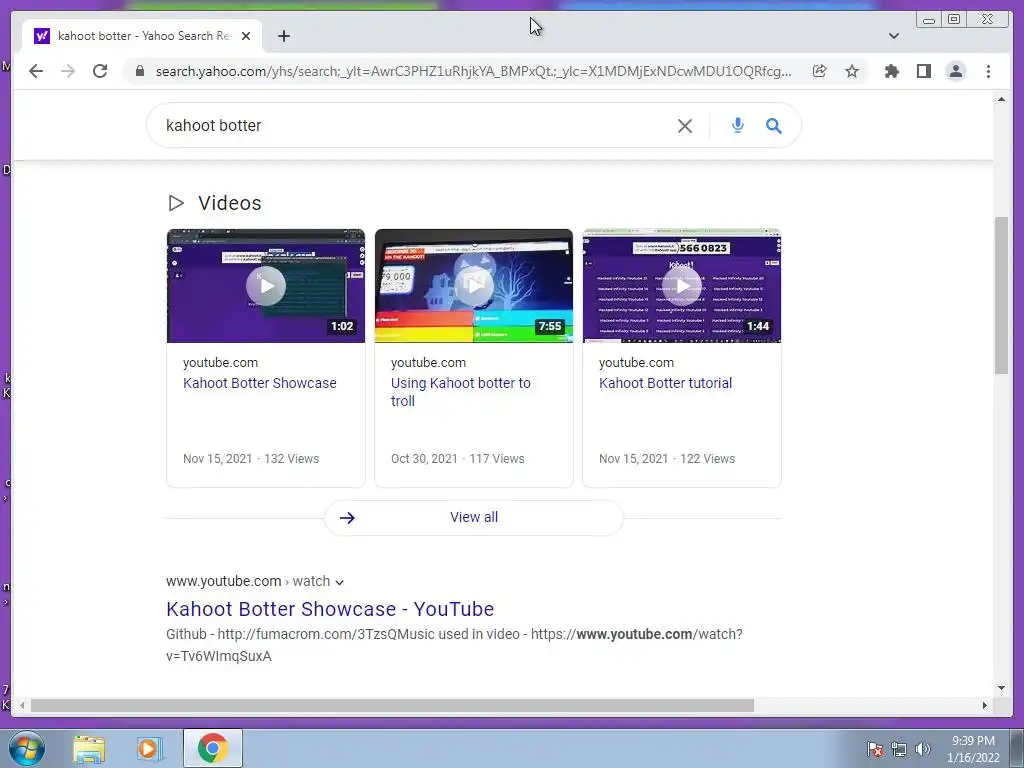
Task: Open Kahoot Botter Showcase - YouTube result
Action: 330,609
